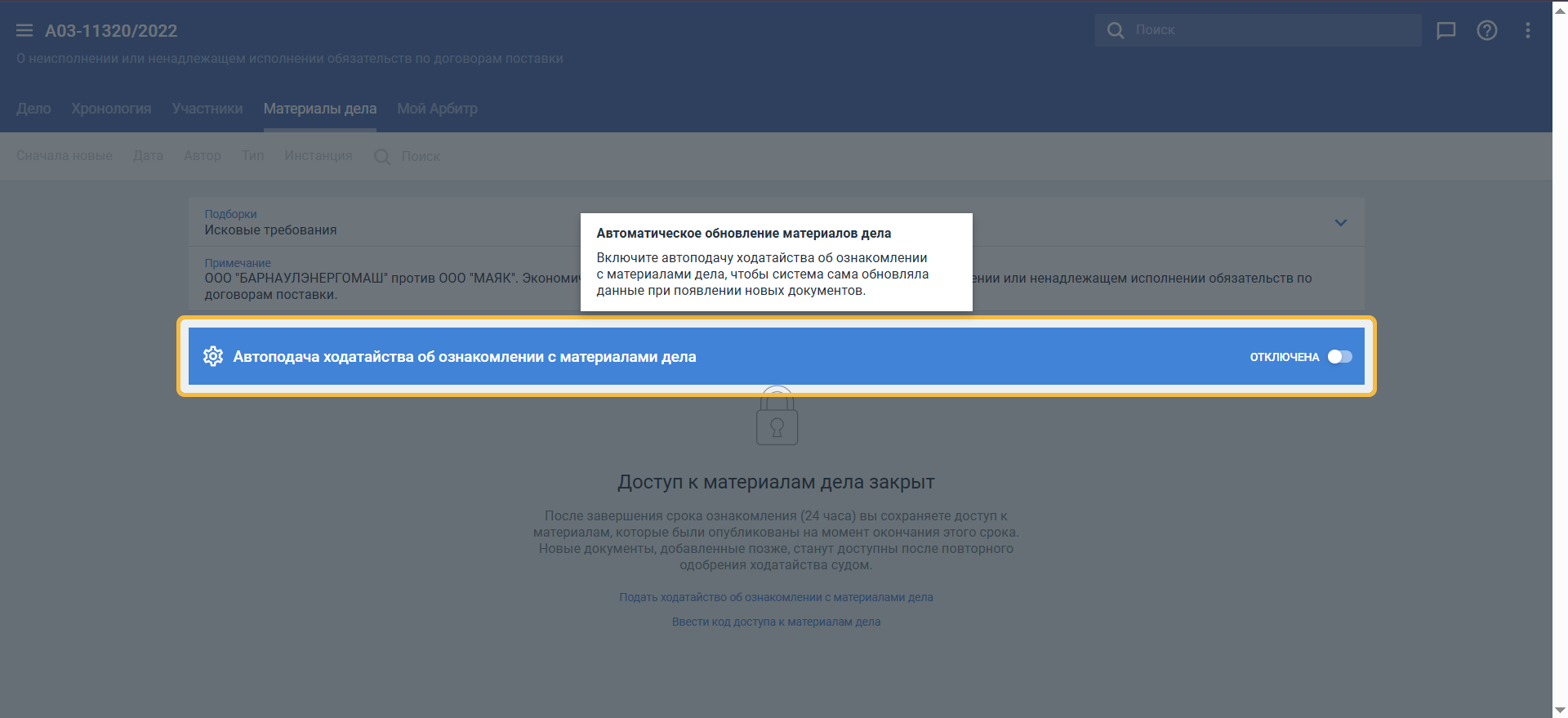Image resolution: width=1568 pixels, height=718 pixels.
Task: Click the padlock icon above access message
Action: point(777,418)
